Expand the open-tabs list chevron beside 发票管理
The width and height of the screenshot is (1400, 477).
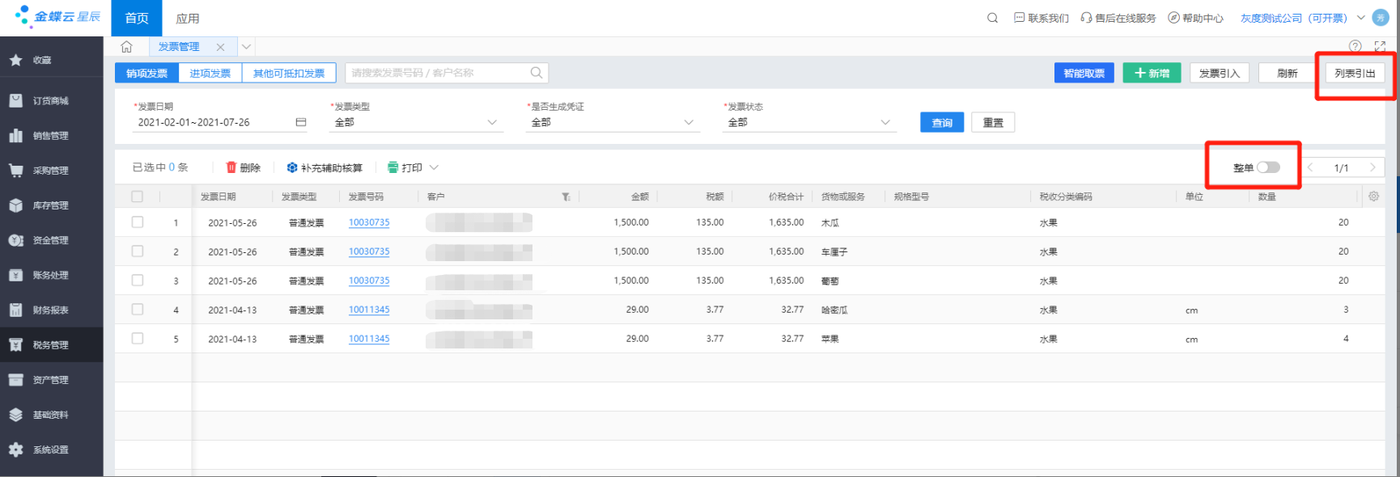[x=247, y=47]
